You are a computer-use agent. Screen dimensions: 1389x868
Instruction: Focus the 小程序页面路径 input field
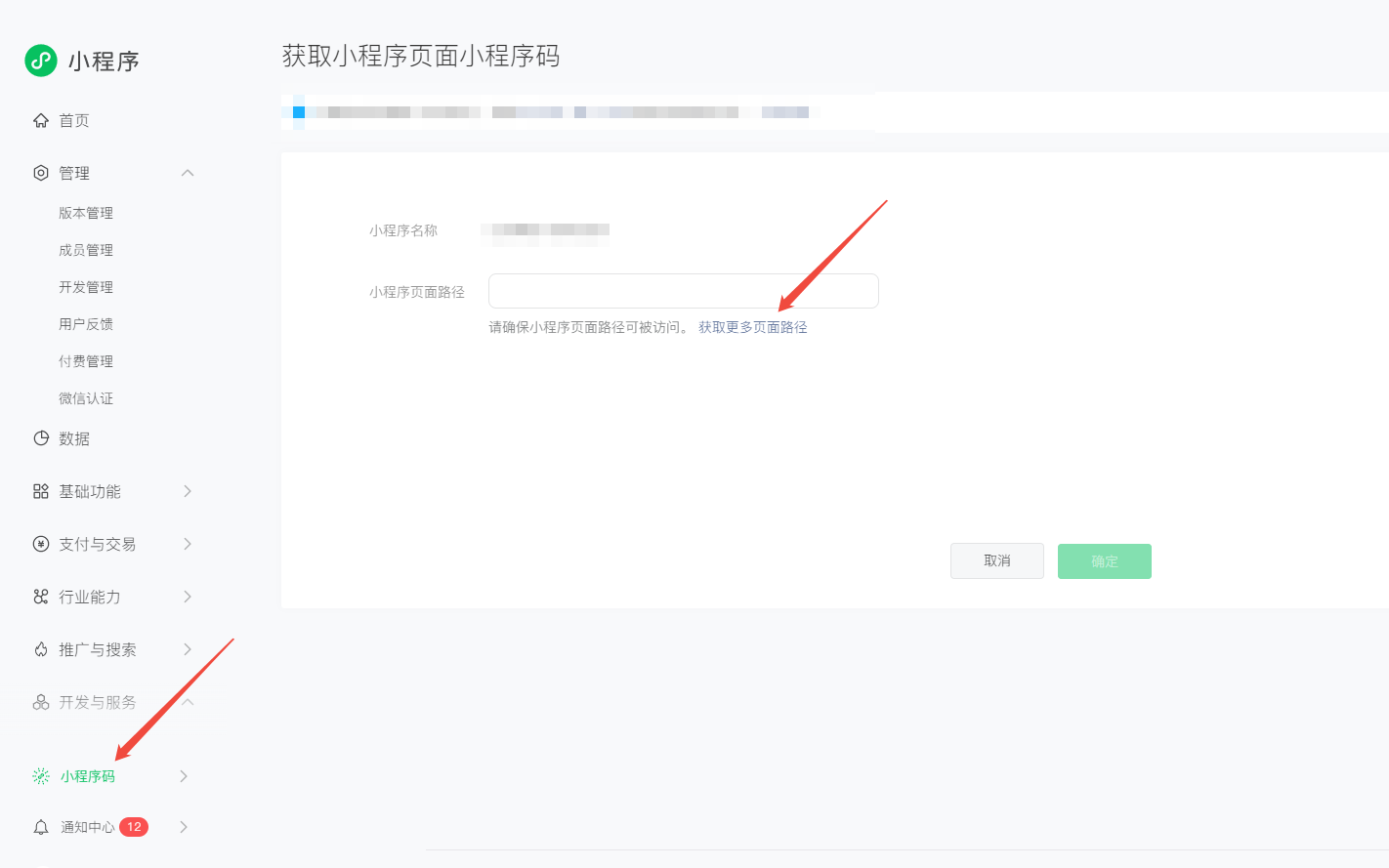[683, 291]
